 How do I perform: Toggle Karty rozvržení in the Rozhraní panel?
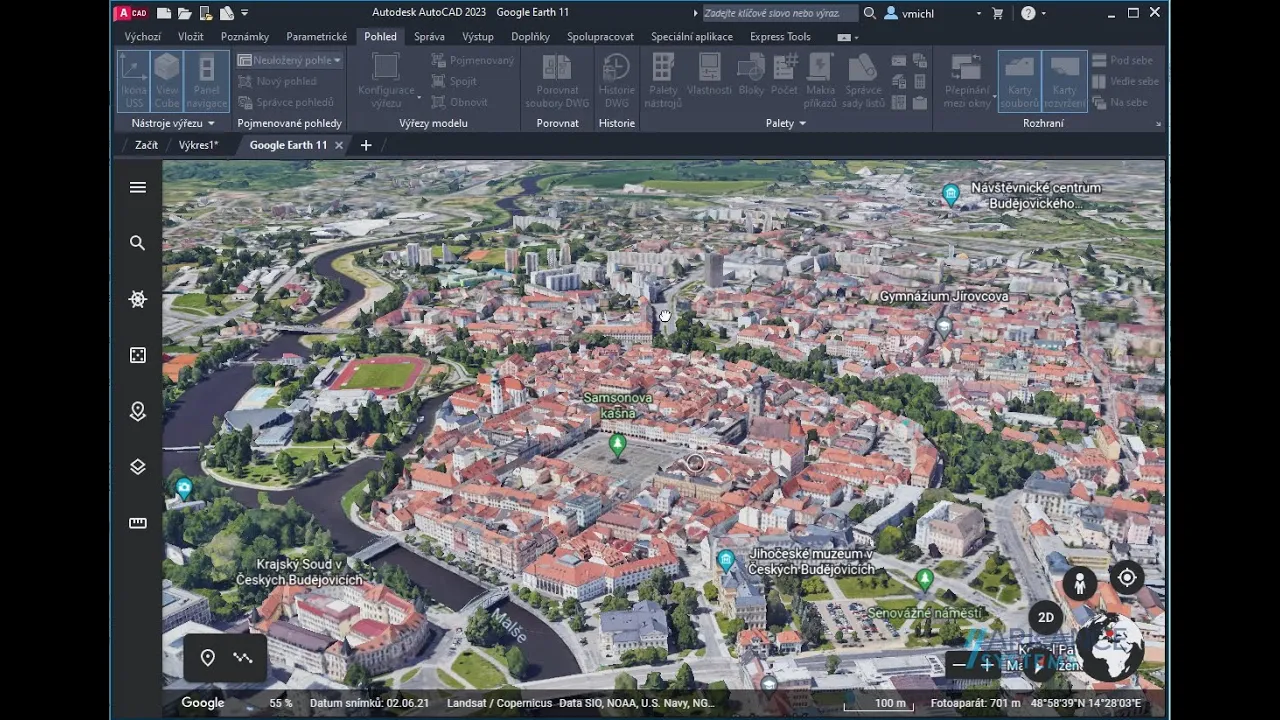(1062, 81)
